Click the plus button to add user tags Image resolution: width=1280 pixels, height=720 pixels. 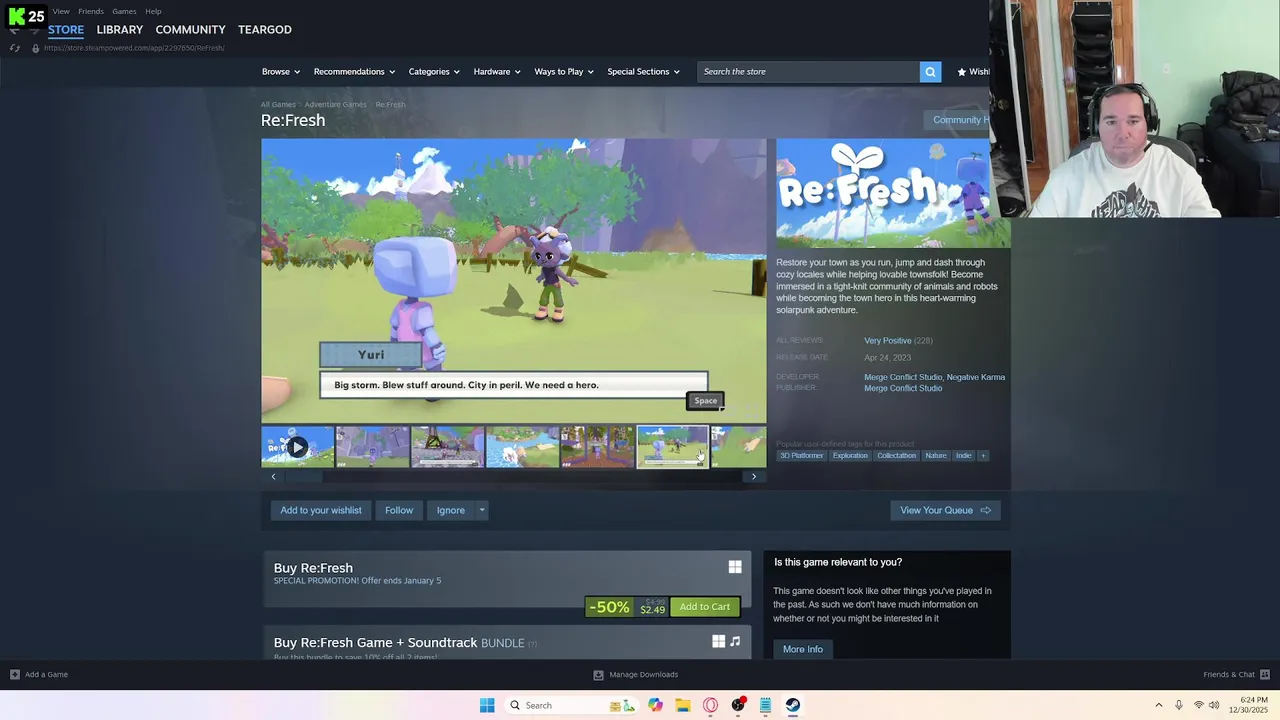tap(983, 456)
